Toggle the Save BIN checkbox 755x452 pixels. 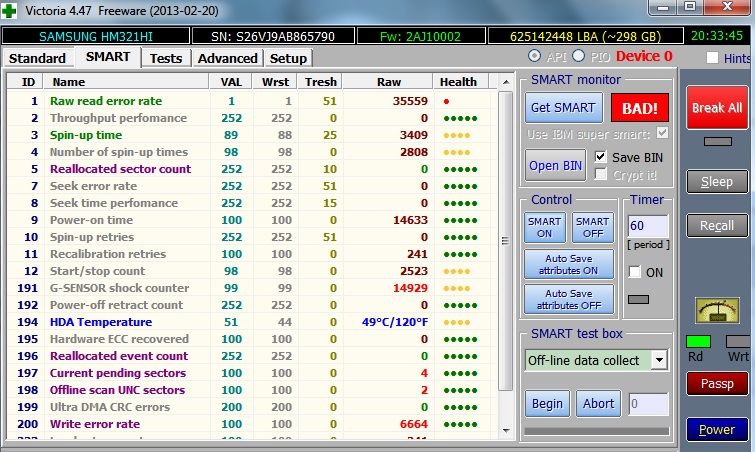tap(600, 157)
